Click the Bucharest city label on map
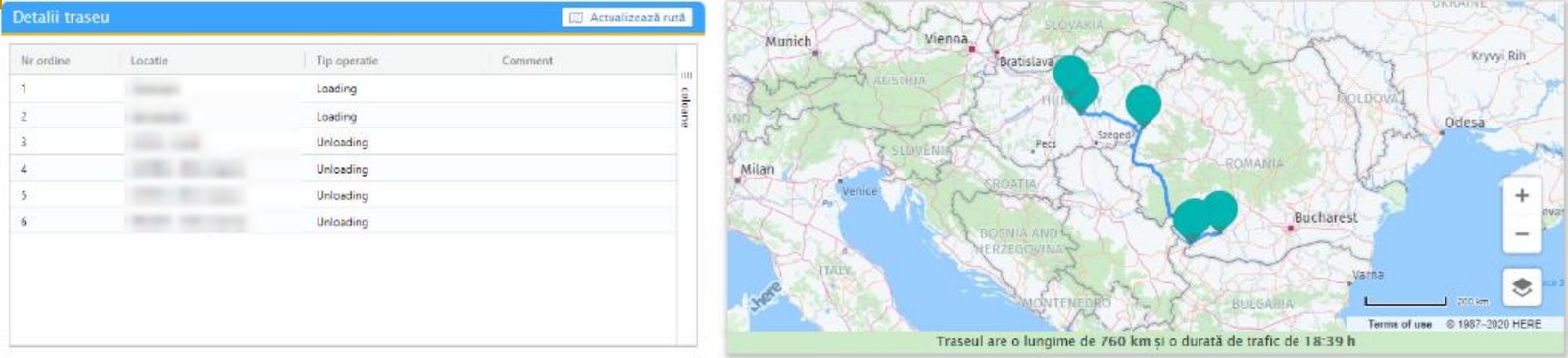 point(1325,217)
